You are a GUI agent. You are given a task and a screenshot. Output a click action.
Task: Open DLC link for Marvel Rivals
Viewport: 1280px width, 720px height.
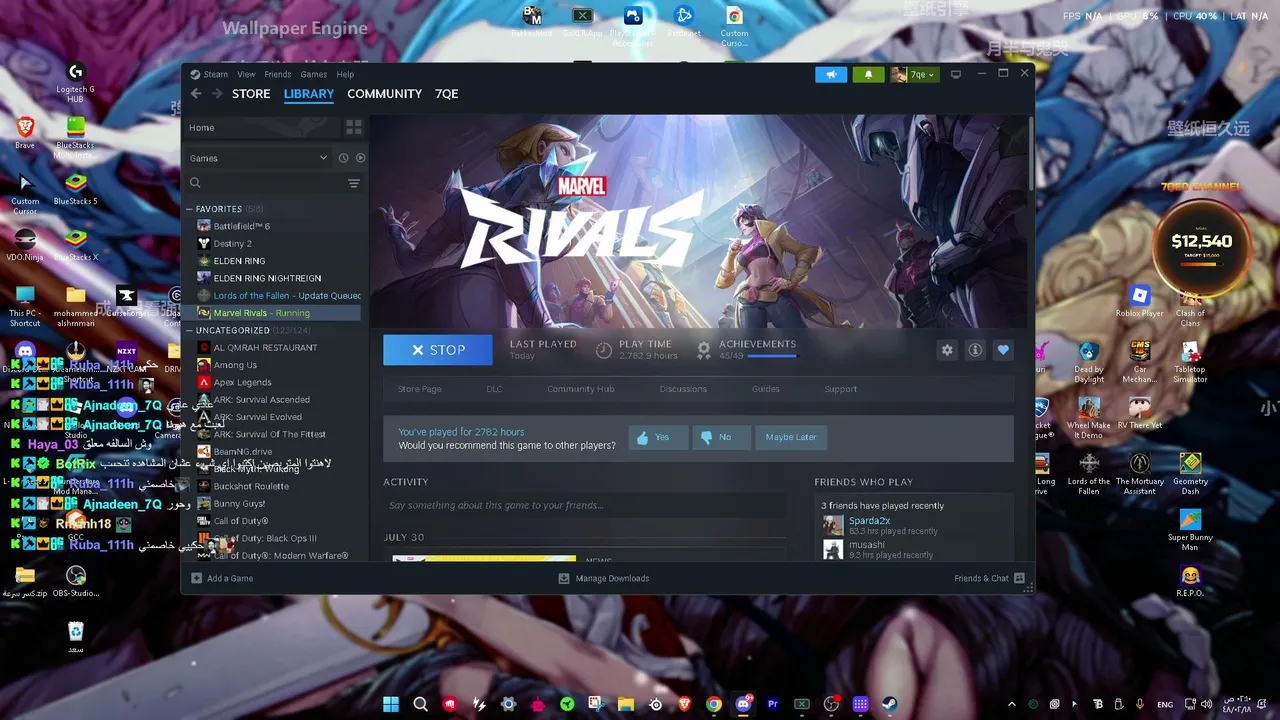tap(494, 389)
